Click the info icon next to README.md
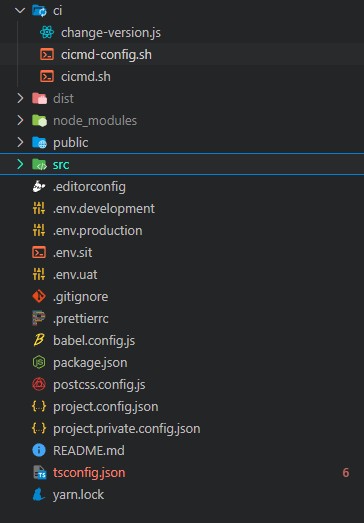364x523 pixels. click(x=39, y=450)
